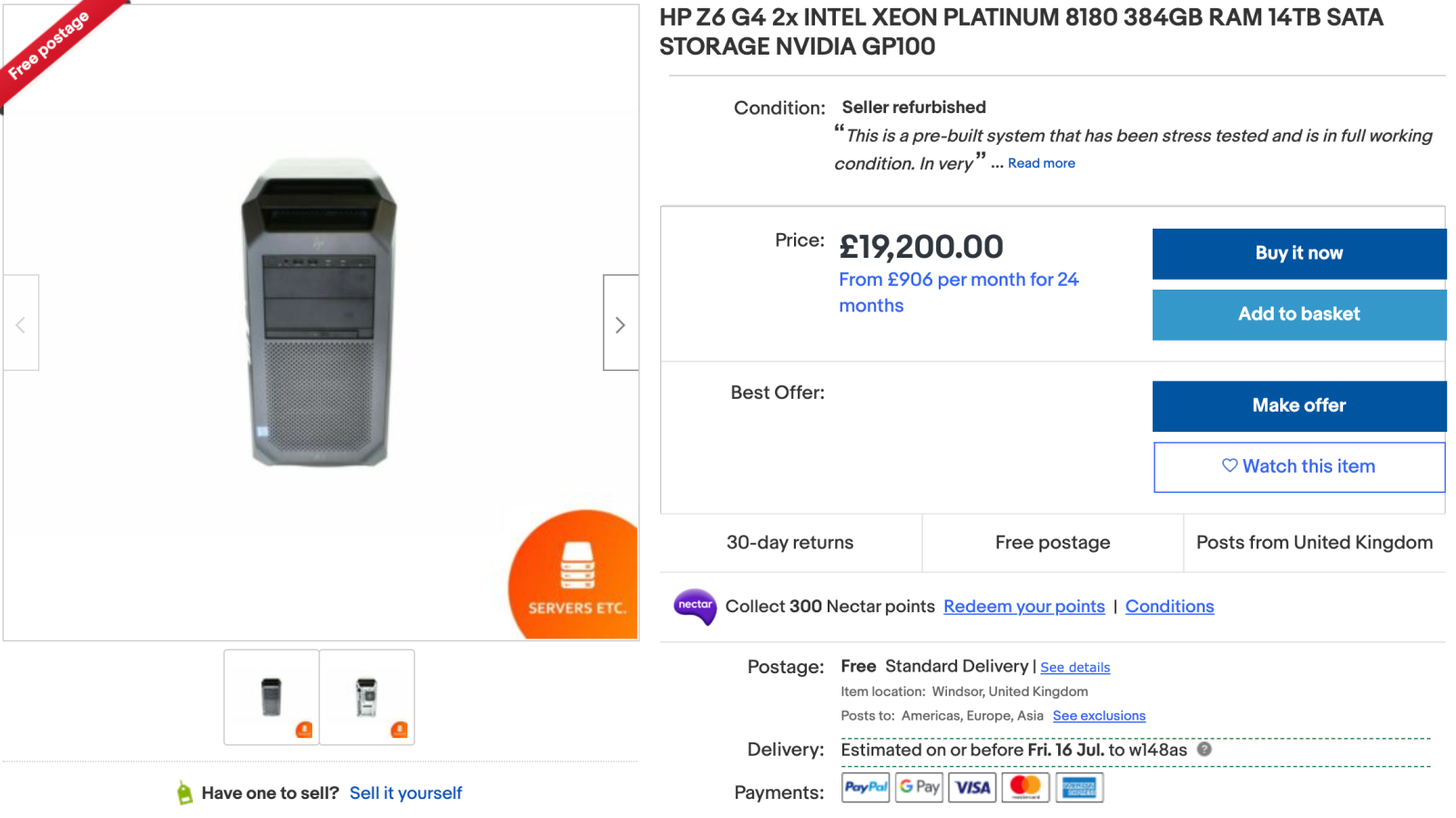Viewport: 1456px width, 818px height.
Task: Click the delivery estimate help icon
Action: [1204, 749]
